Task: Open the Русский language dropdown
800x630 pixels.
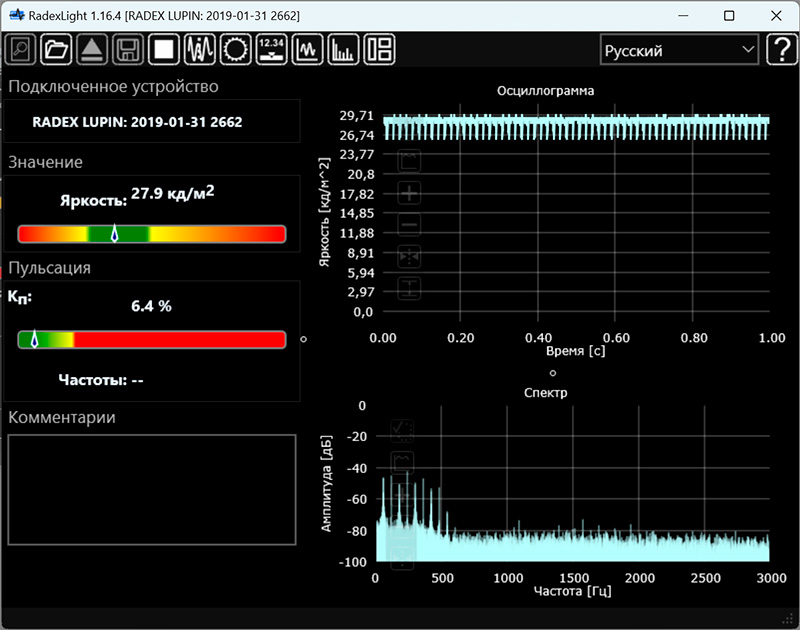Action: [679, 50]
